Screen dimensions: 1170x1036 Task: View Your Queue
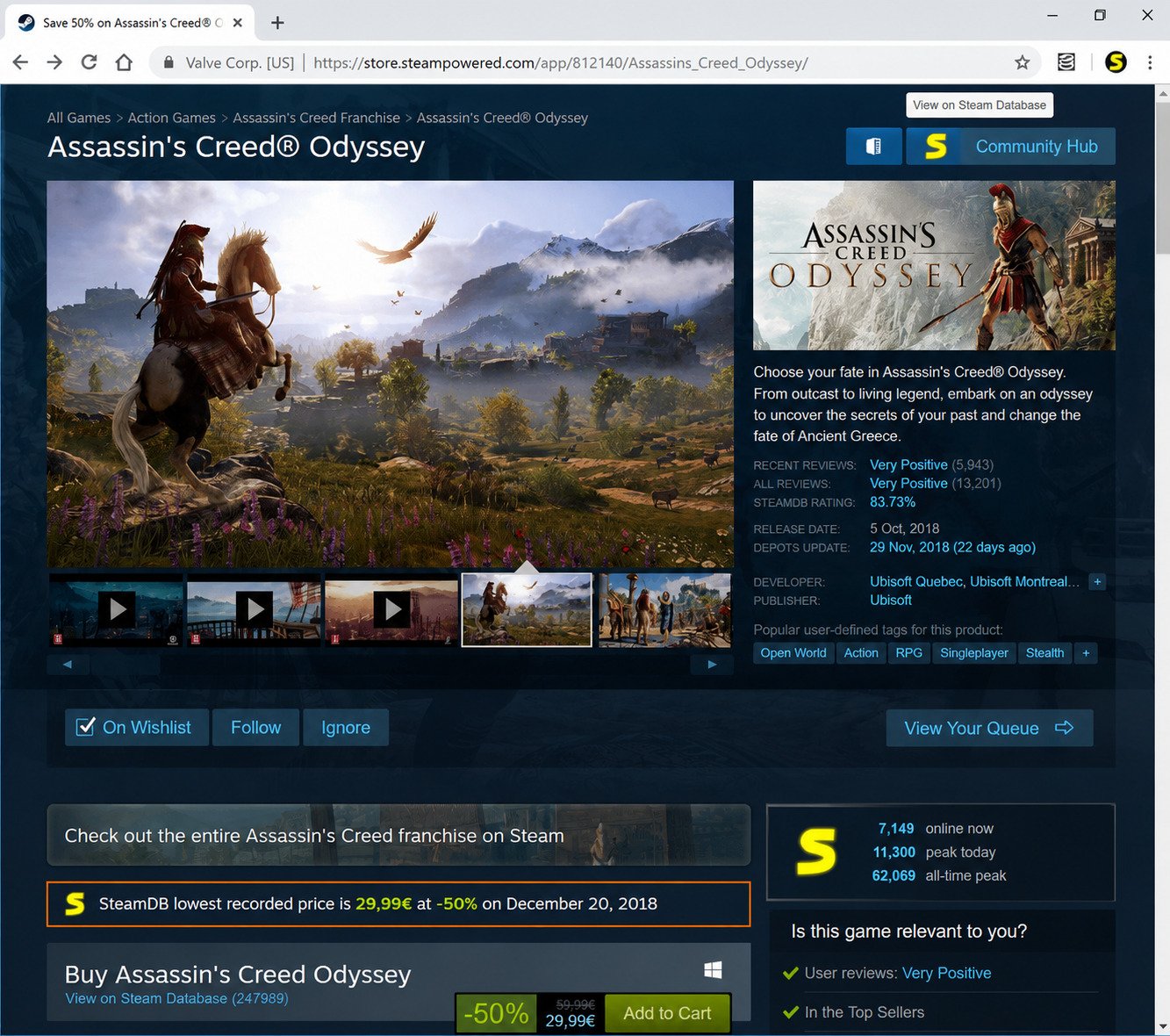click(x=989, y=728)
